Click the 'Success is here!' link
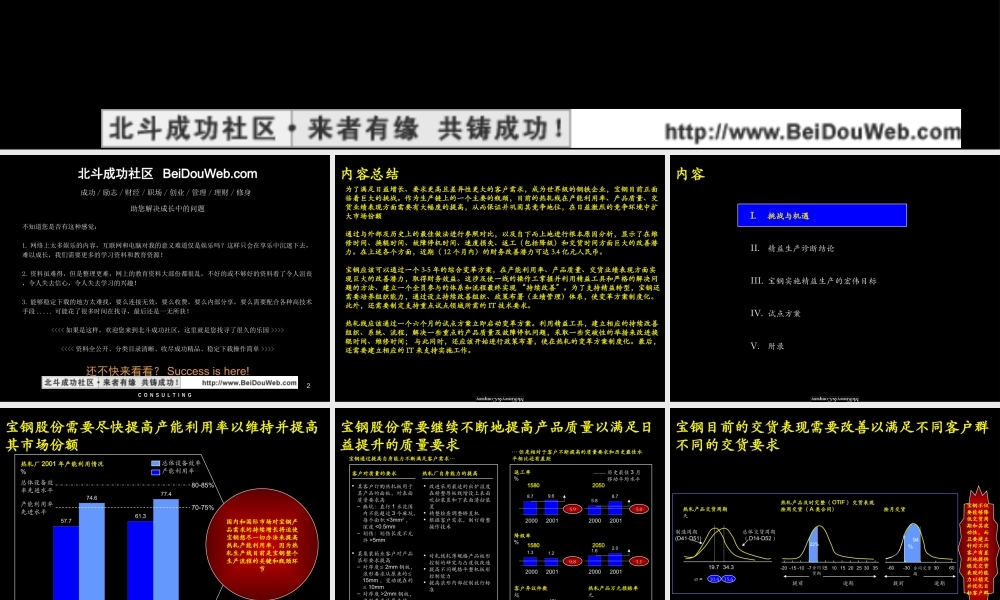 click(x=208, y=371)
